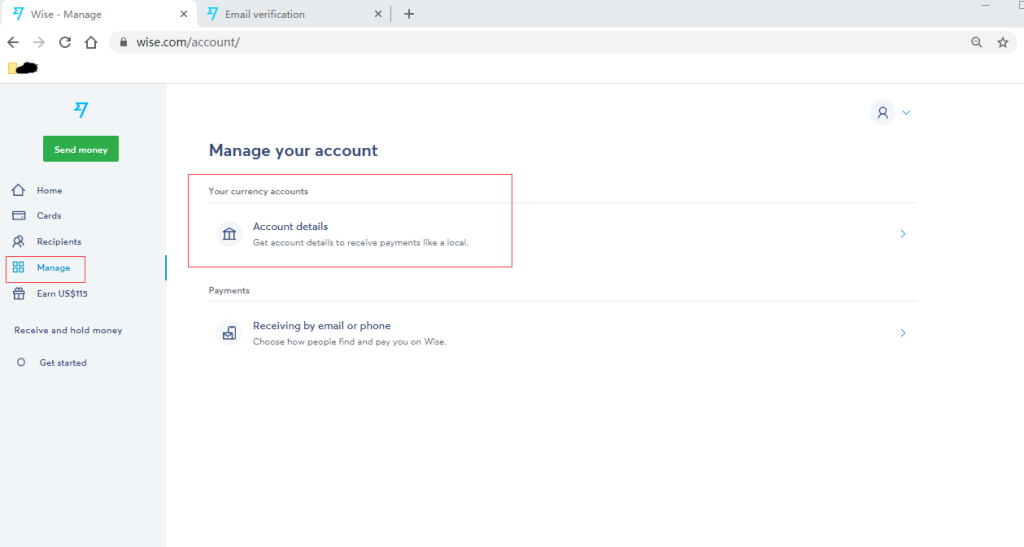Close the Wise - Manage tab
Image resolution: width=1024 pixels, height=547 pixels.
184,14
